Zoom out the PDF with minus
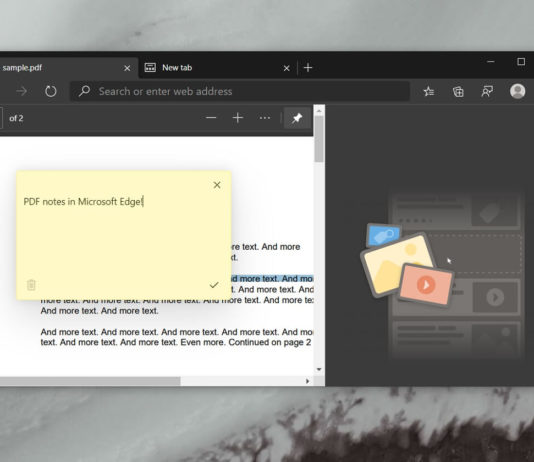This screenshot has width=534, height=462. pyautogui.click(x=211, y=118)
